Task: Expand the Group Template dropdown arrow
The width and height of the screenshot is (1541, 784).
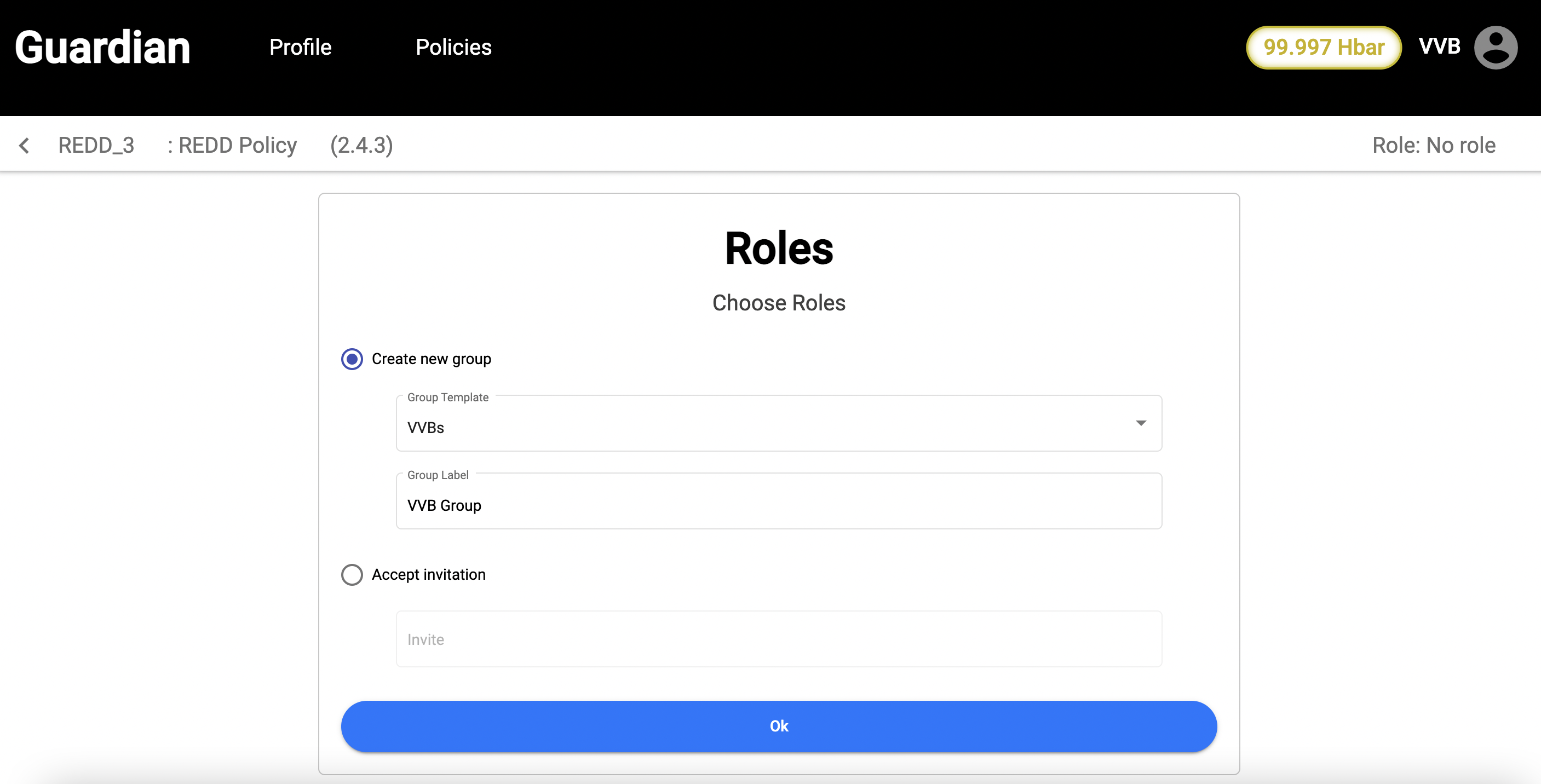Action: tap(1141, 423)
